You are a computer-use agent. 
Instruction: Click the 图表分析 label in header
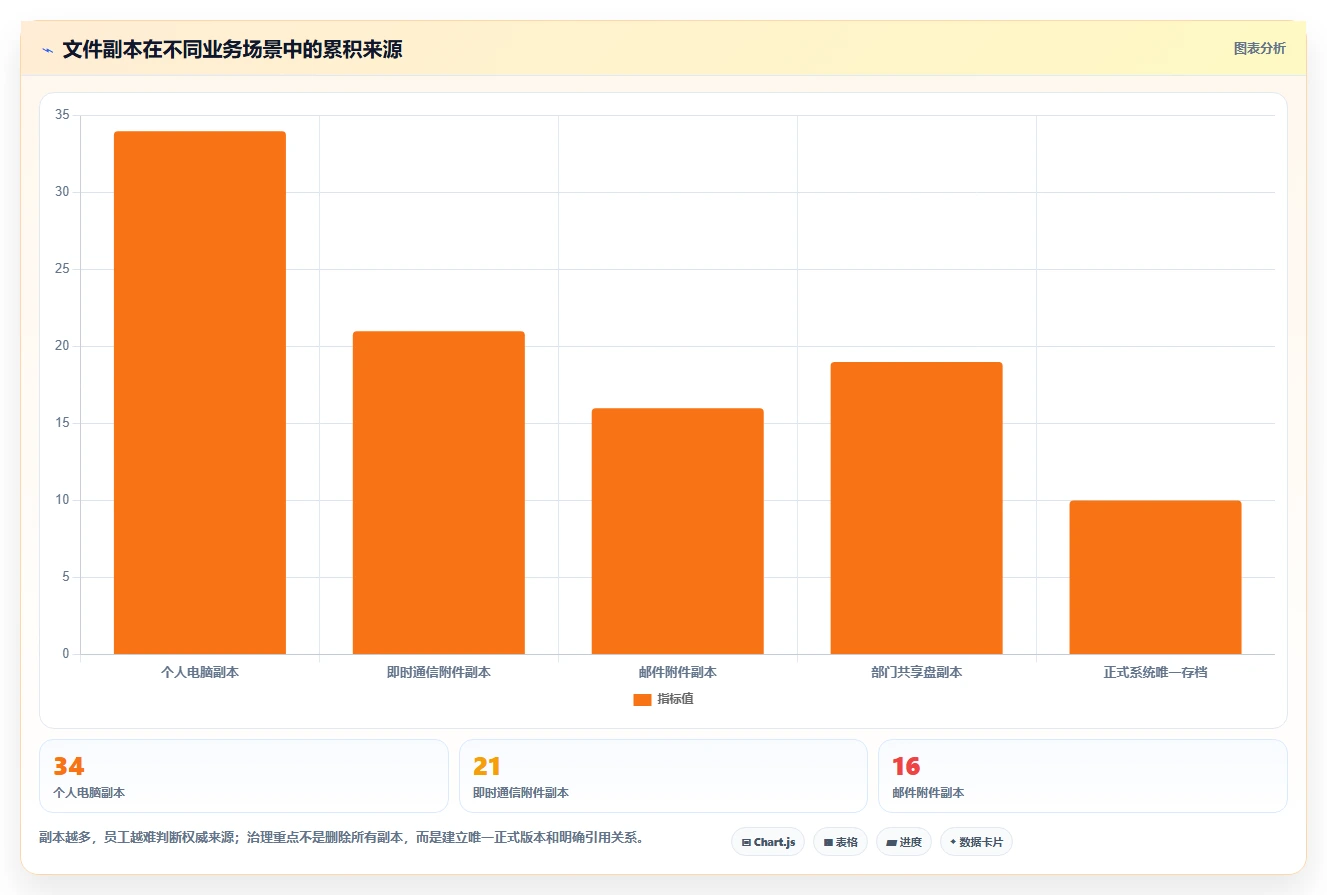point(1259,48)
